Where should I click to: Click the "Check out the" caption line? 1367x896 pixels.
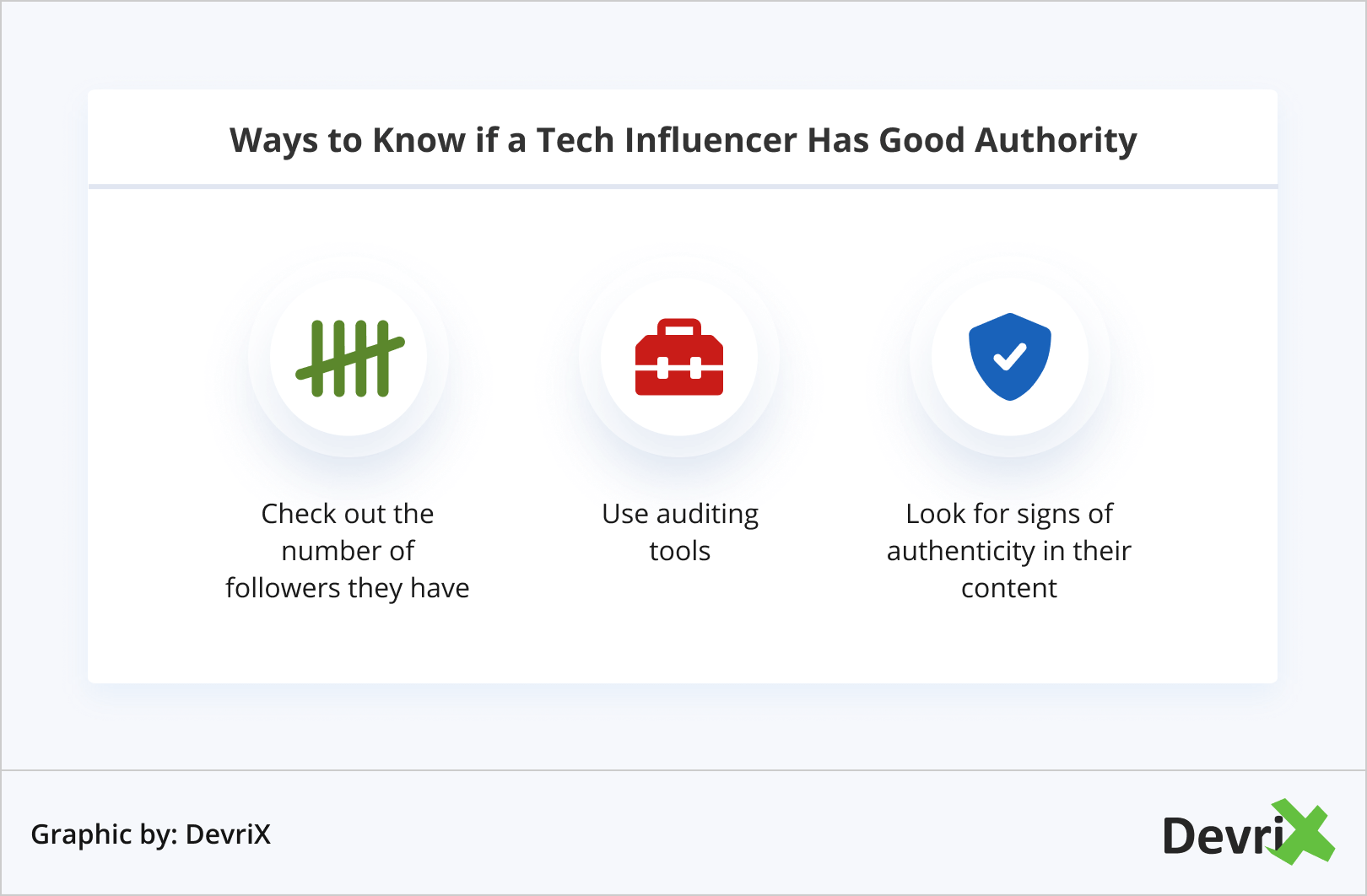348,514
